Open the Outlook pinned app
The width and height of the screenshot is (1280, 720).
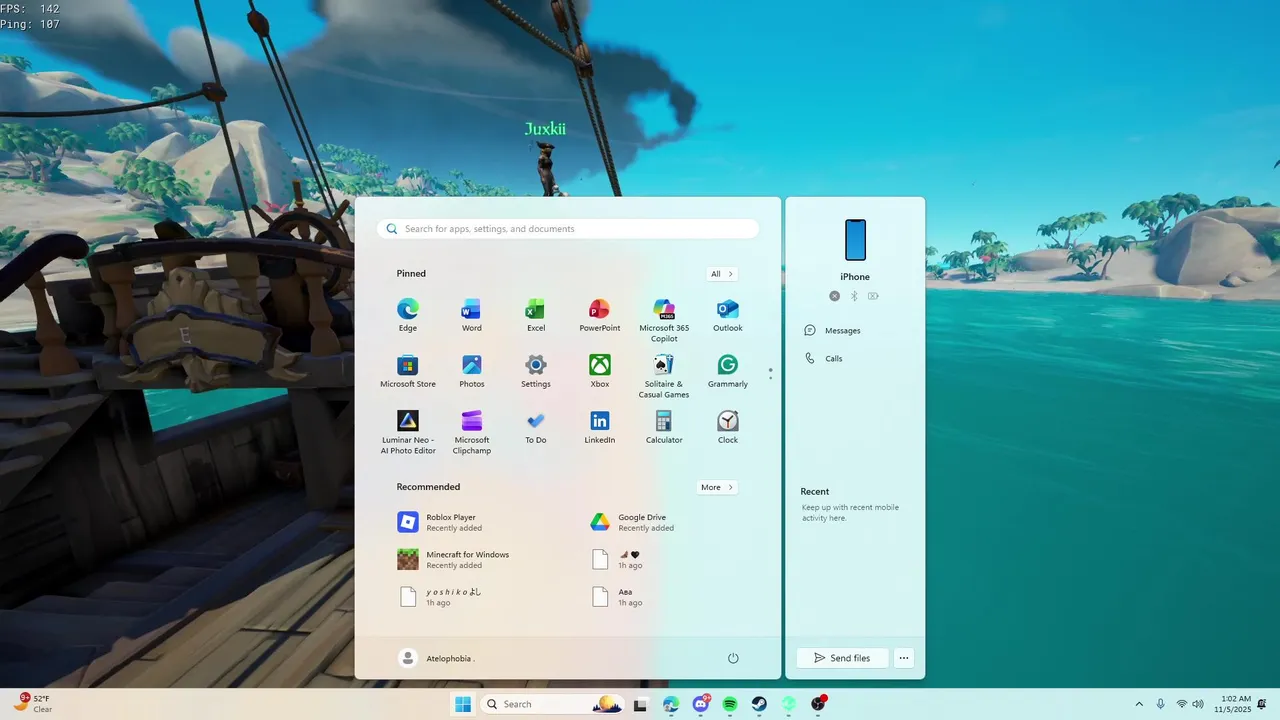point(728,315)
